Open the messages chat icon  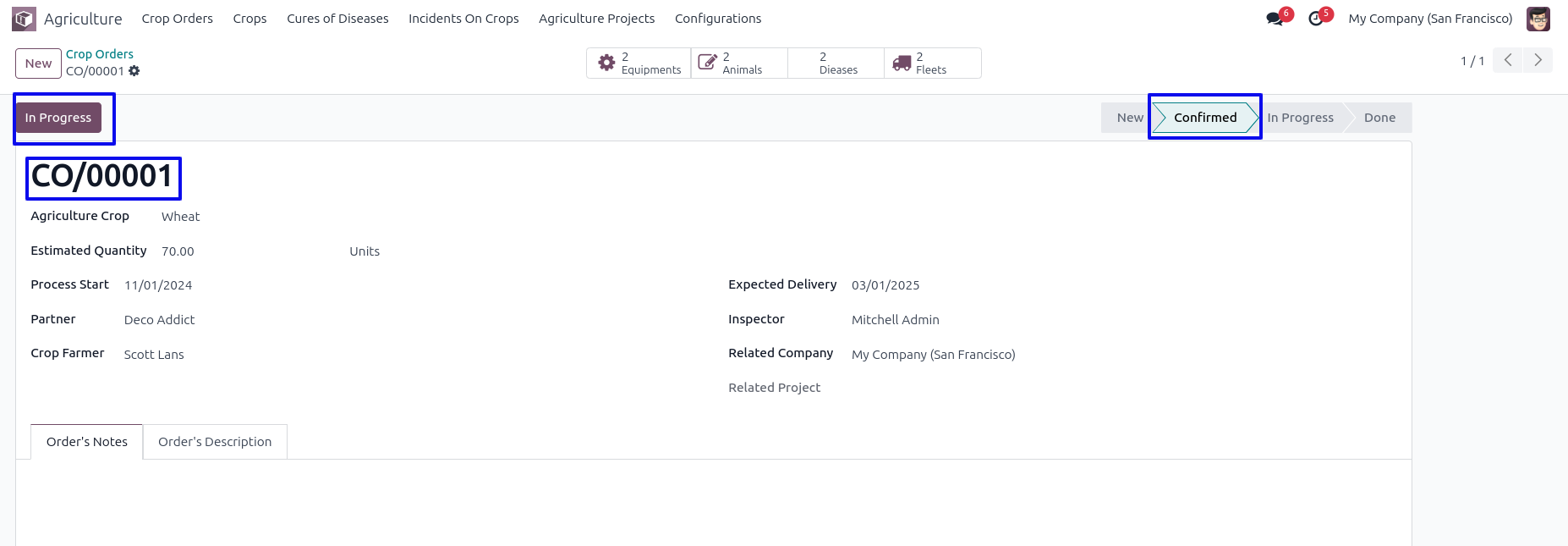point(1275,19)
